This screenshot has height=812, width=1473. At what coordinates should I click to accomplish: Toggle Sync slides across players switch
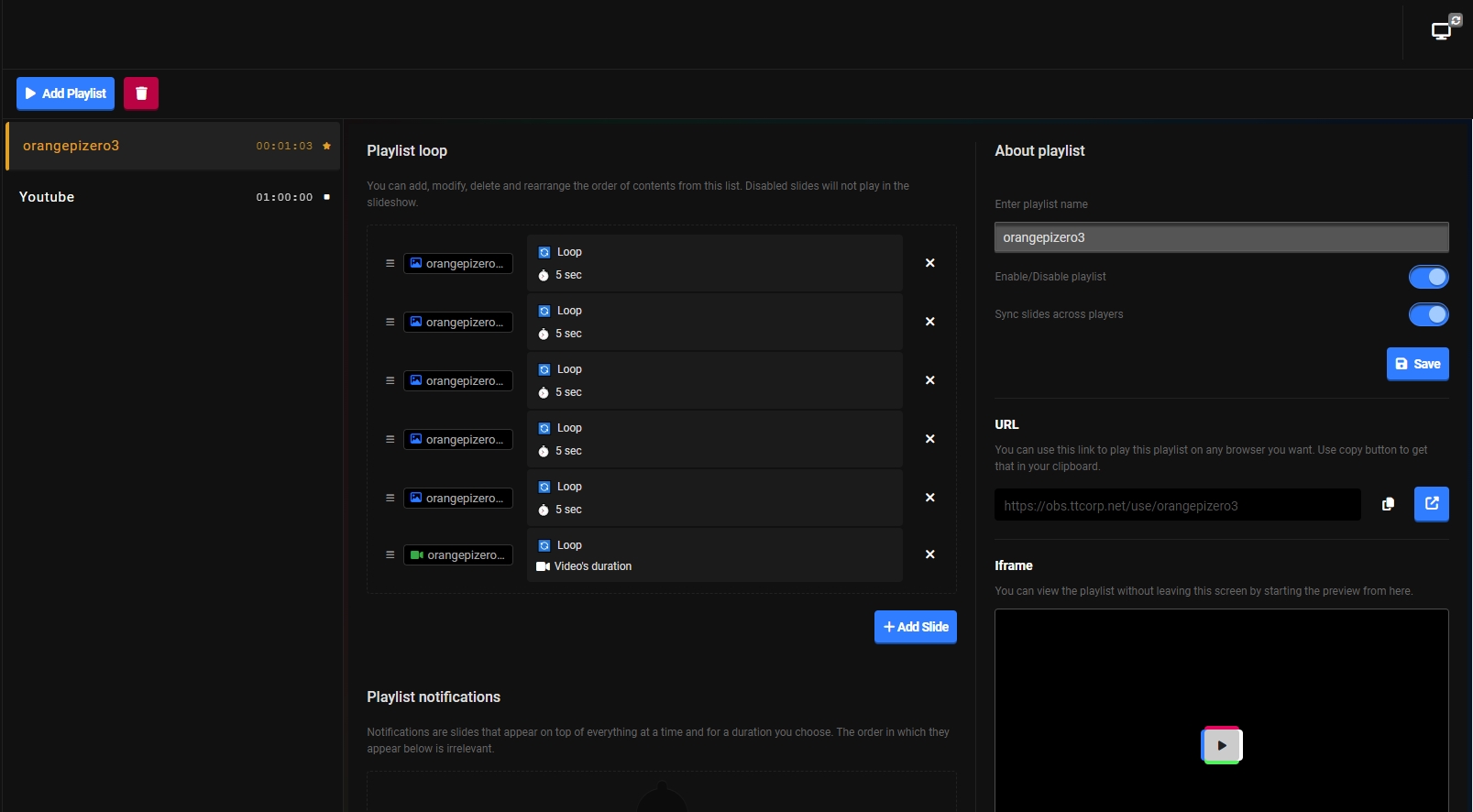(x=1428, y=314)
